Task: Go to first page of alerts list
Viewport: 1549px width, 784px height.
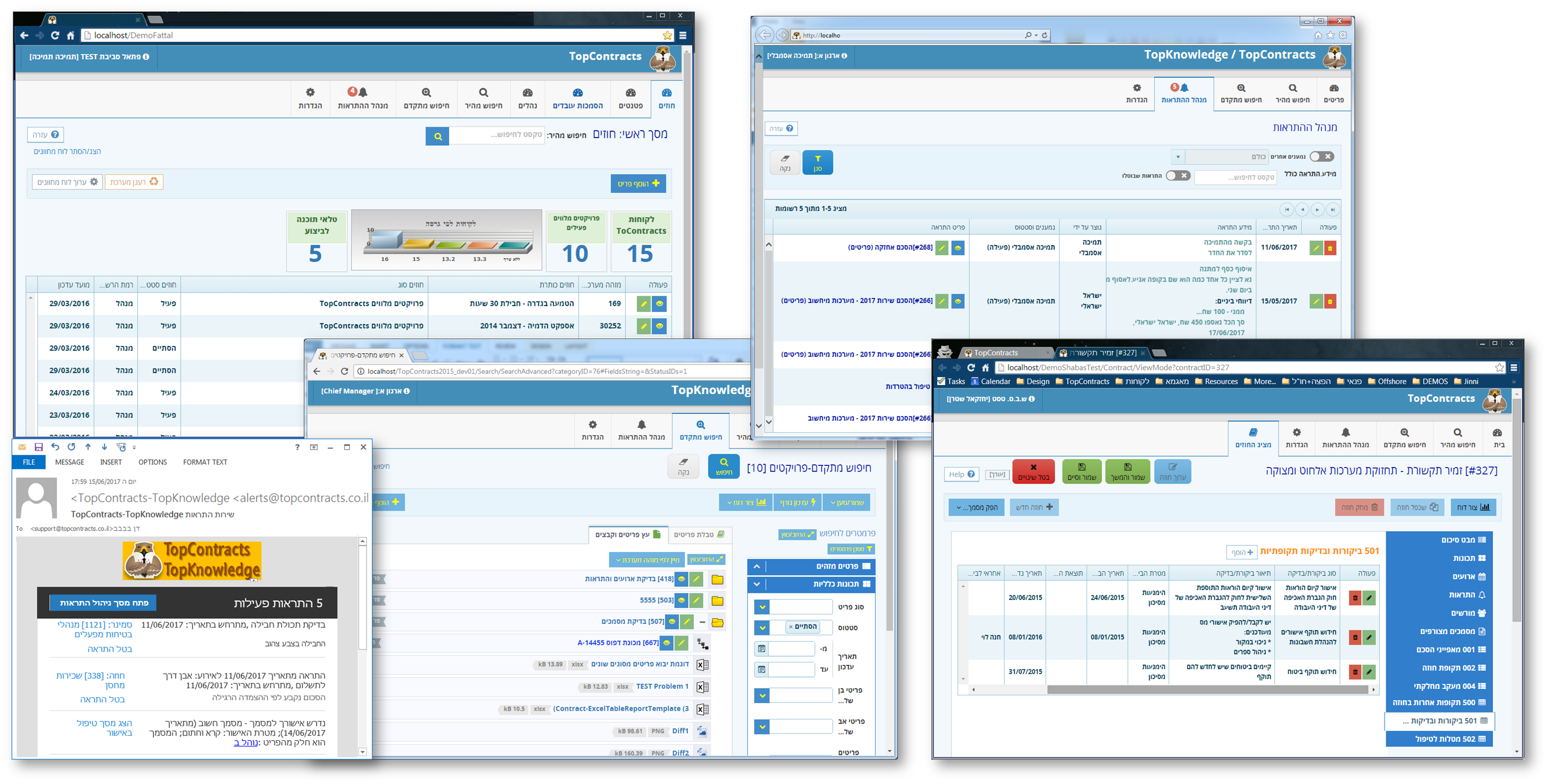Action: click(x=1286, y=209)
